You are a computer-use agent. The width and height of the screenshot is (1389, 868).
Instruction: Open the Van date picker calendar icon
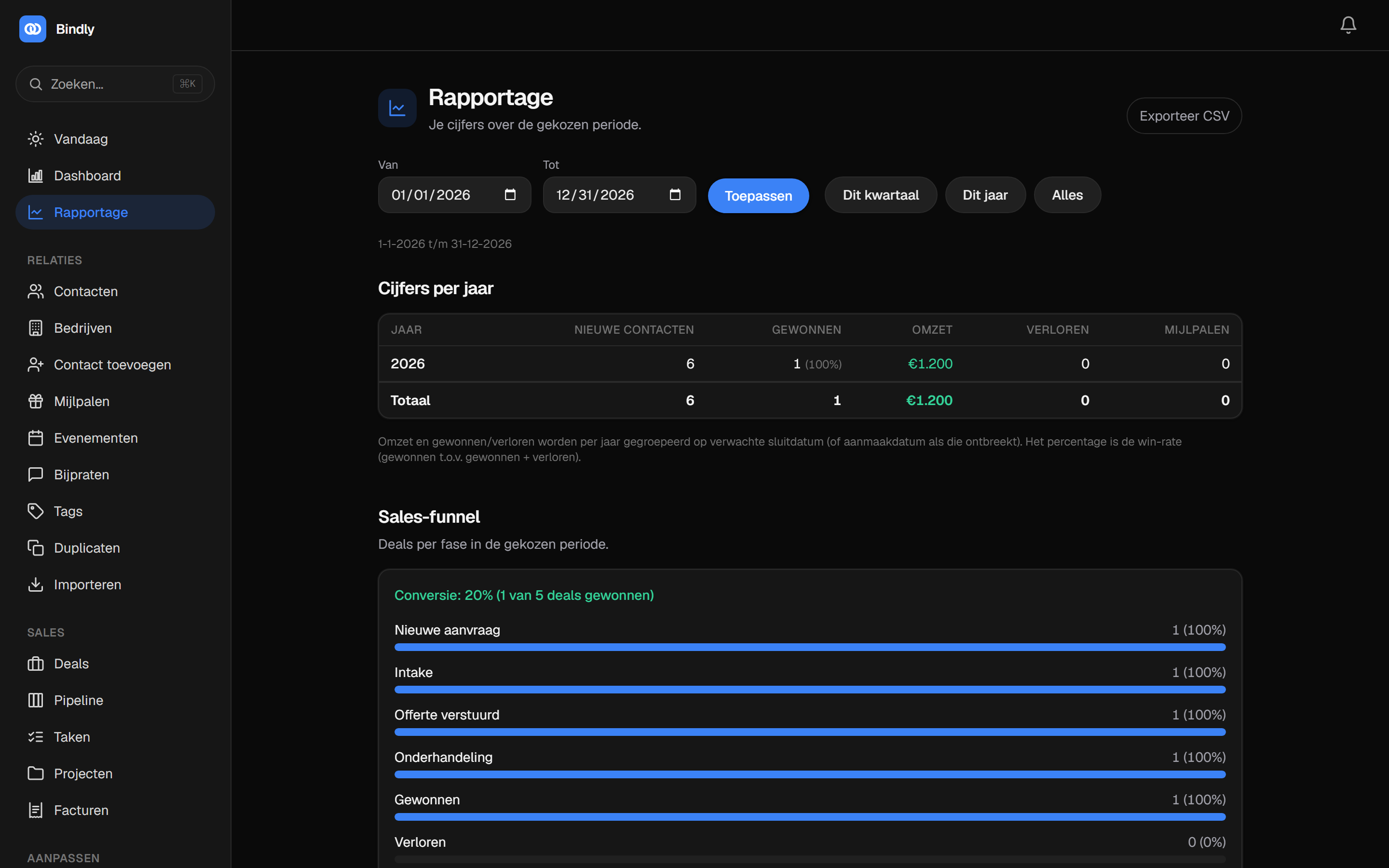tap(510, 195)
